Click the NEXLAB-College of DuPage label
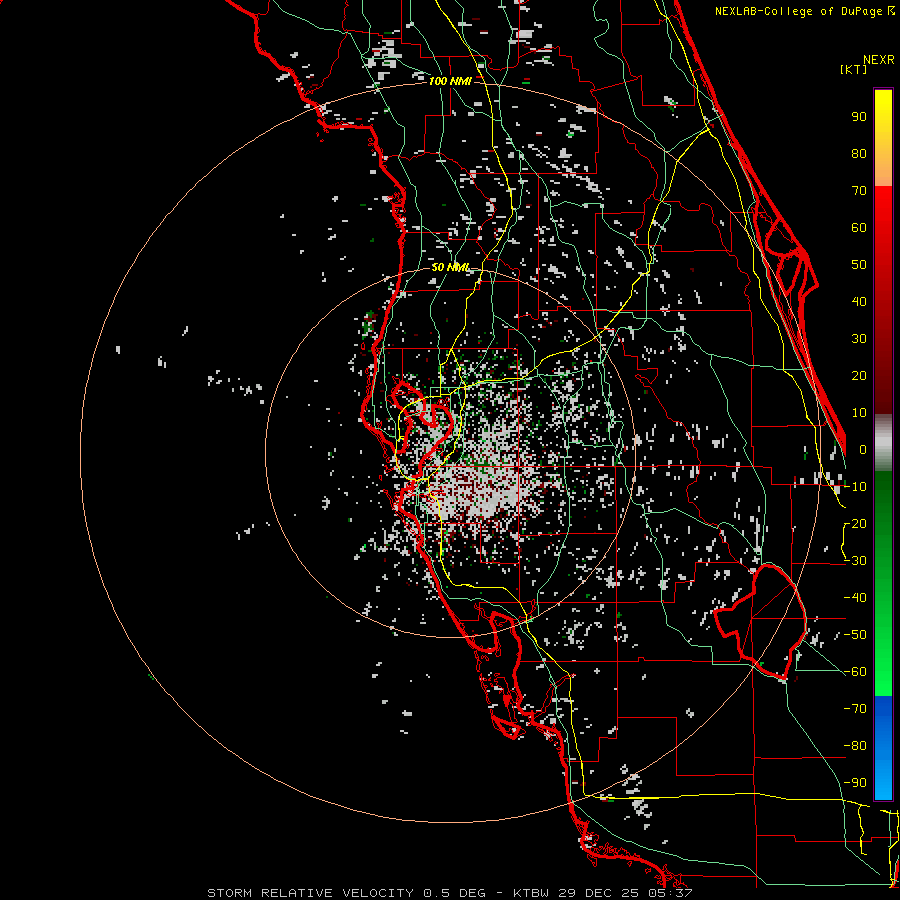This screenshot has width=900, height=900. 800,11
